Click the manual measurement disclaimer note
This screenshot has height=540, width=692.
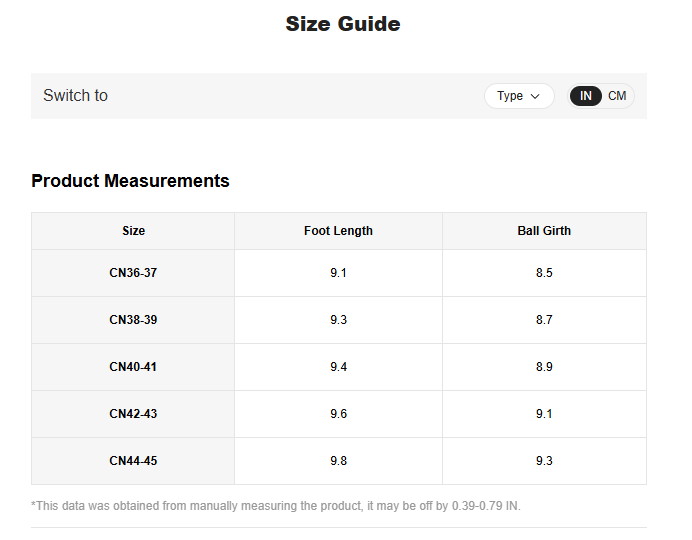276,506
